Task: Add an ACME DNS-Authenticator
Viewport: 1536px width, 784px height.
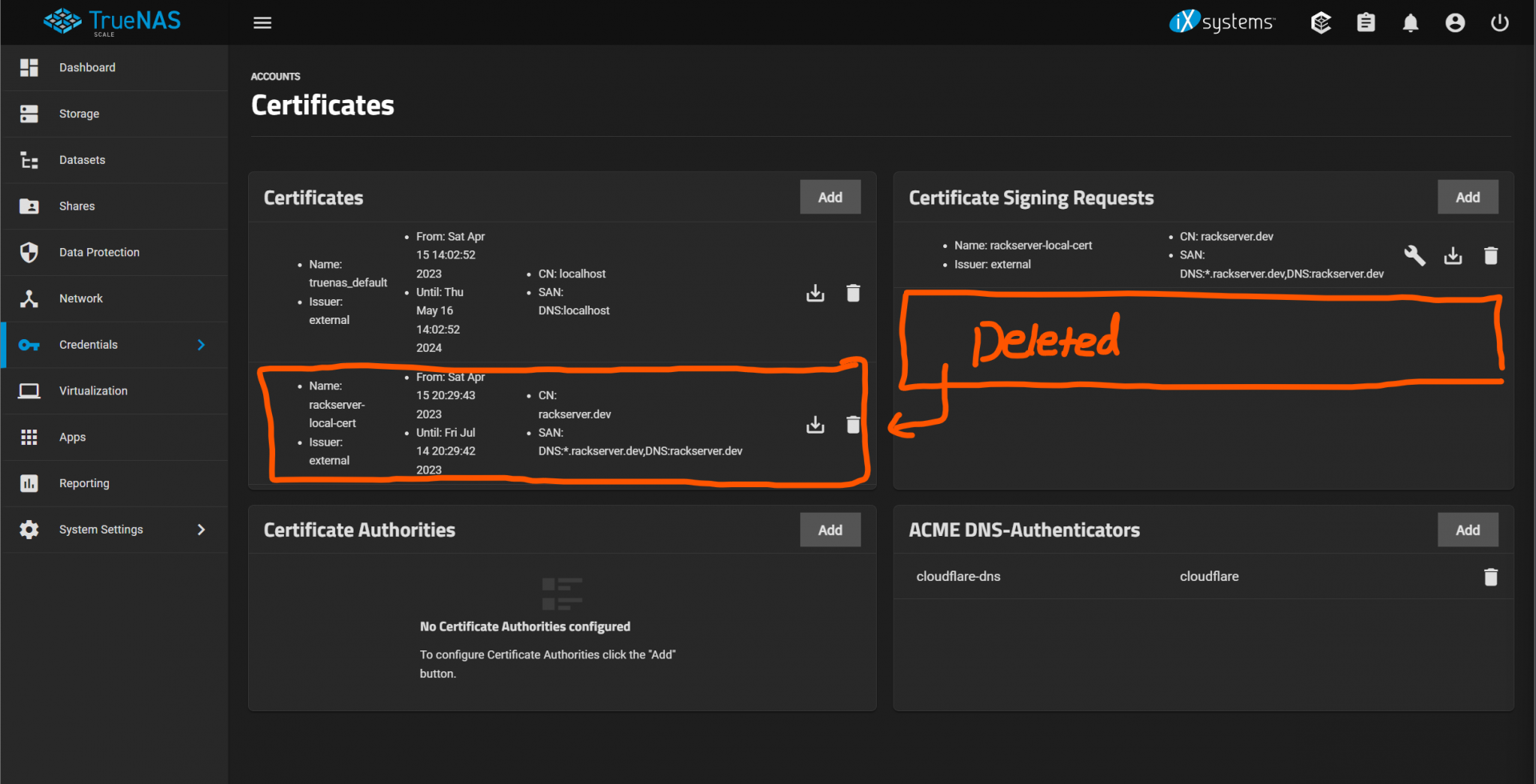Action: pyautogui.click(x=1467, y=530)
